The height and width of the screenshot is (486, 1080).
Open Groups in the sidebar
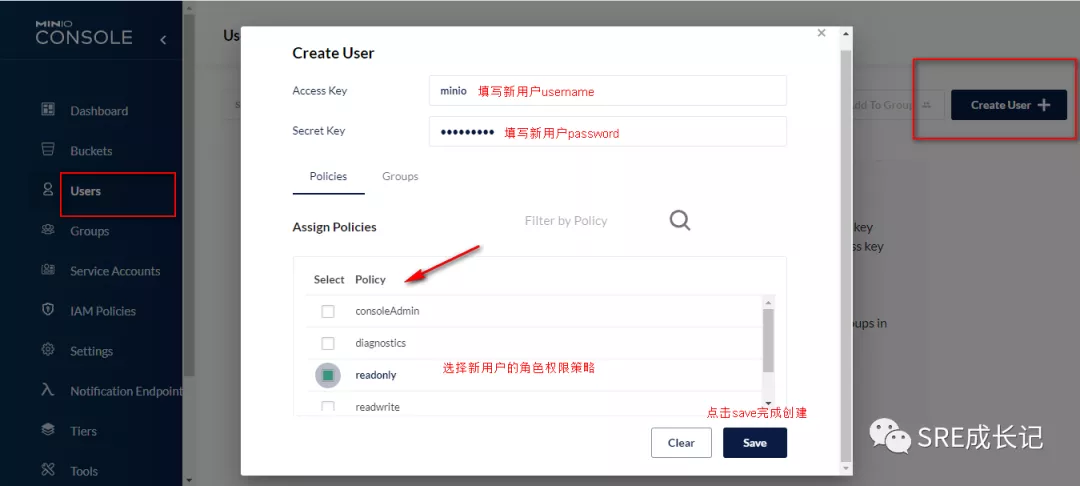(90, 231)
